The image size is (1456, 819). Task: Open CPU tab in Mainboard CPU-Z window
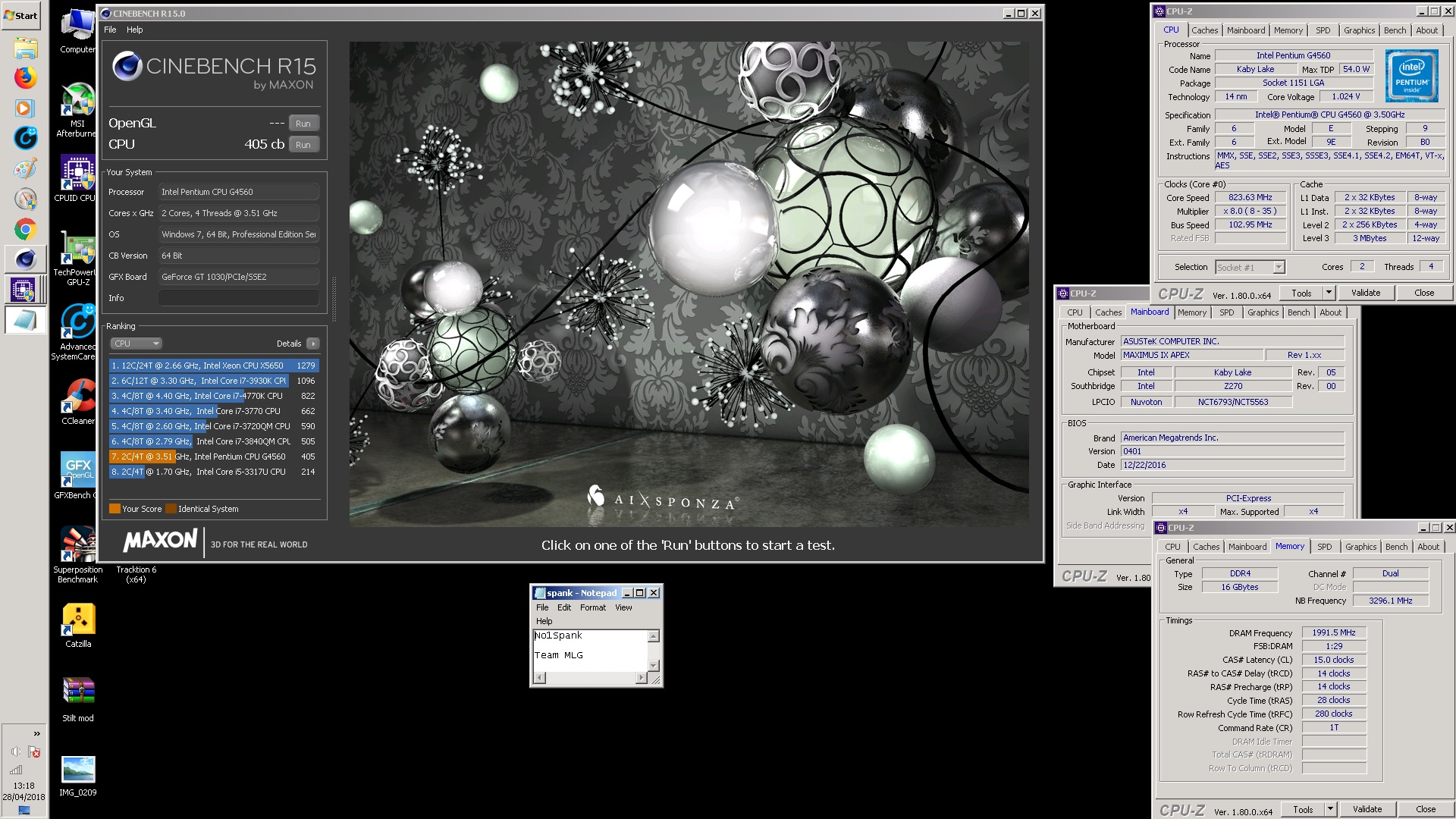pyautogui.click(x=1075, y=312)
